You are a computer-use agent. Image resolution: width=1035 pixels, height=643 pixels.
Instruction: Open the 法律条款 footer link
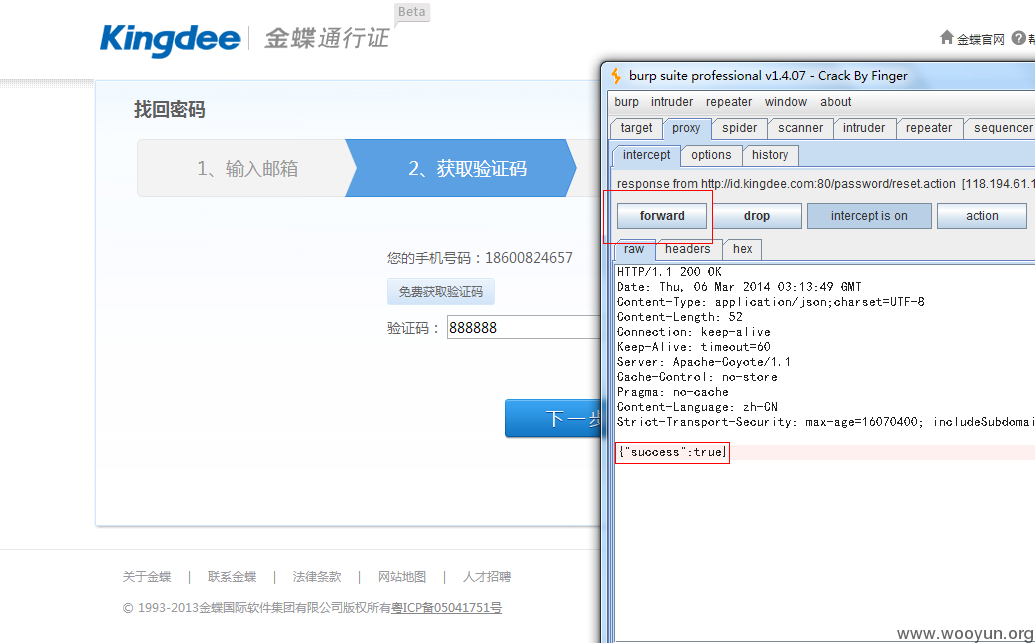[x=317, y=576]
